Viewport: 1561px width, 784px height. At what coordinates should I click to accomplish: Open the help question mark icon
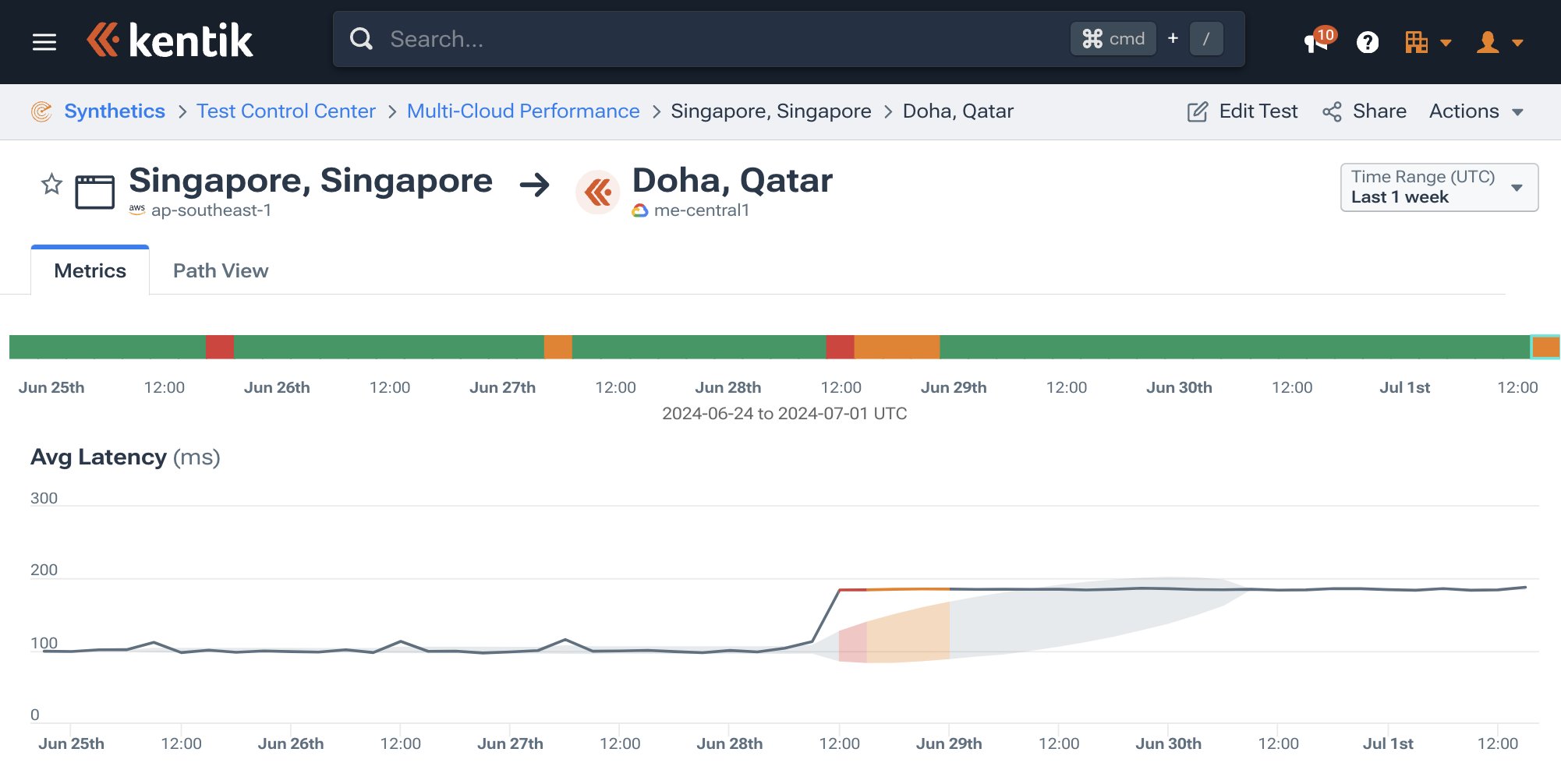pyautogui.click(x=1368, y=42)
